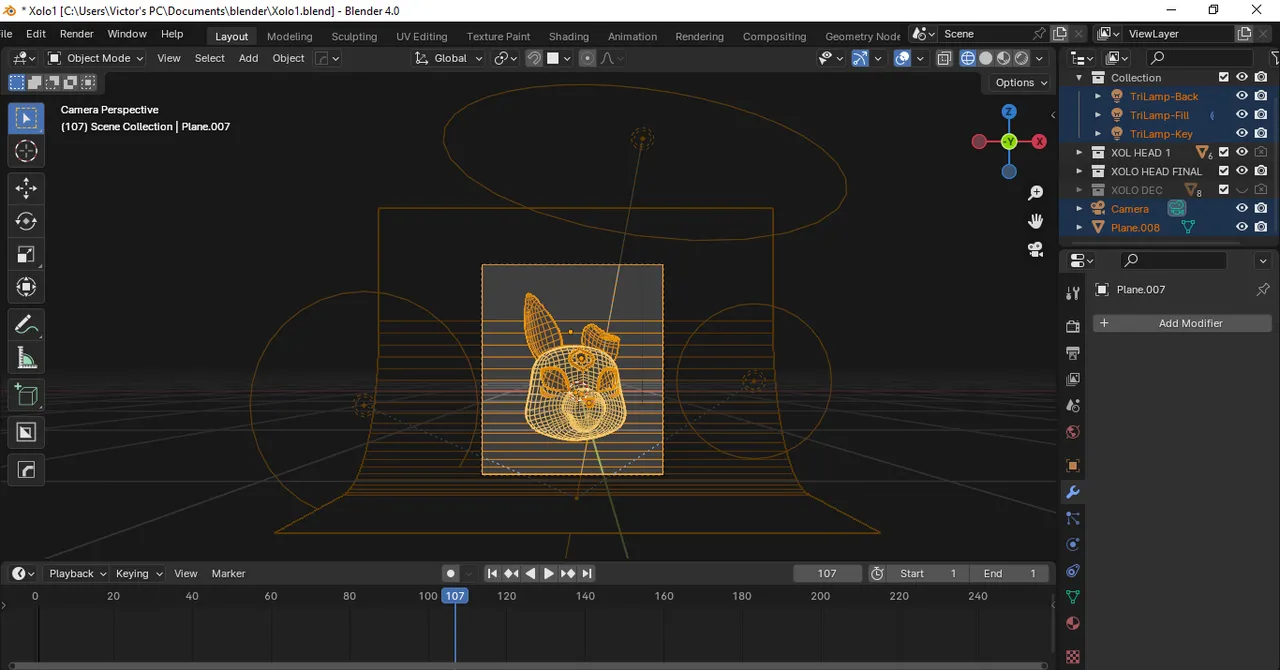Click the Add Modifier button
This screenshot has height=670, width=1280.
tap(1182, 323)
